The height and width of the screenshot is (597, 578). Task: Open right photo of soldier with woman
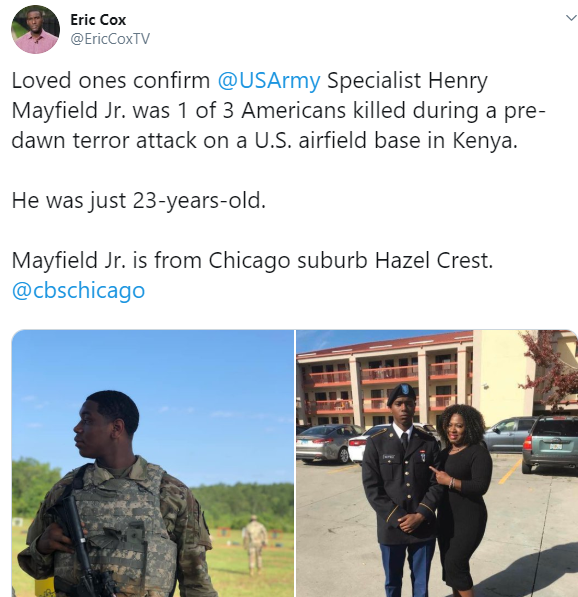(437, 463)
